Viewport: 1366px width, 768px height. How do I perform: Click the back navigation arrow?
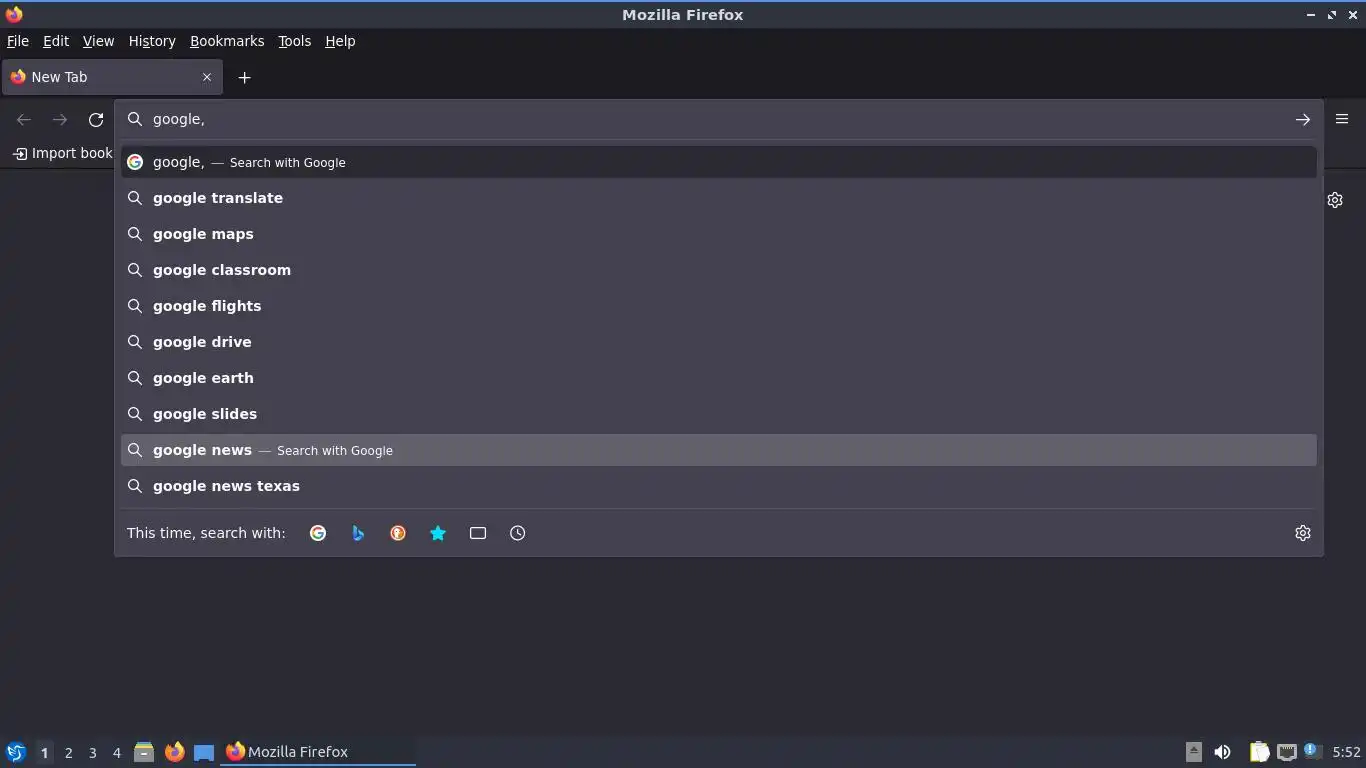[x=24, y=120]
